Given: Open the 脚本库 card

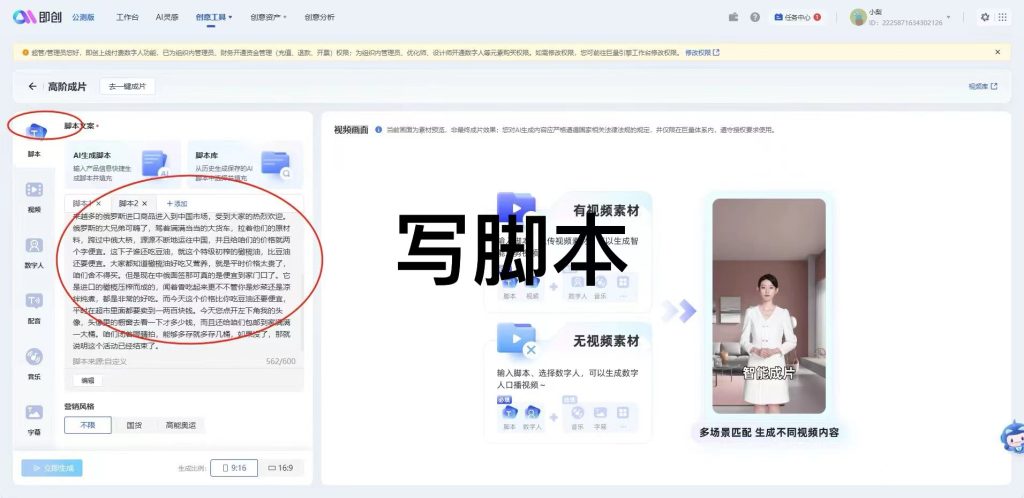Looking at the screenshot, I should [245, 164].
